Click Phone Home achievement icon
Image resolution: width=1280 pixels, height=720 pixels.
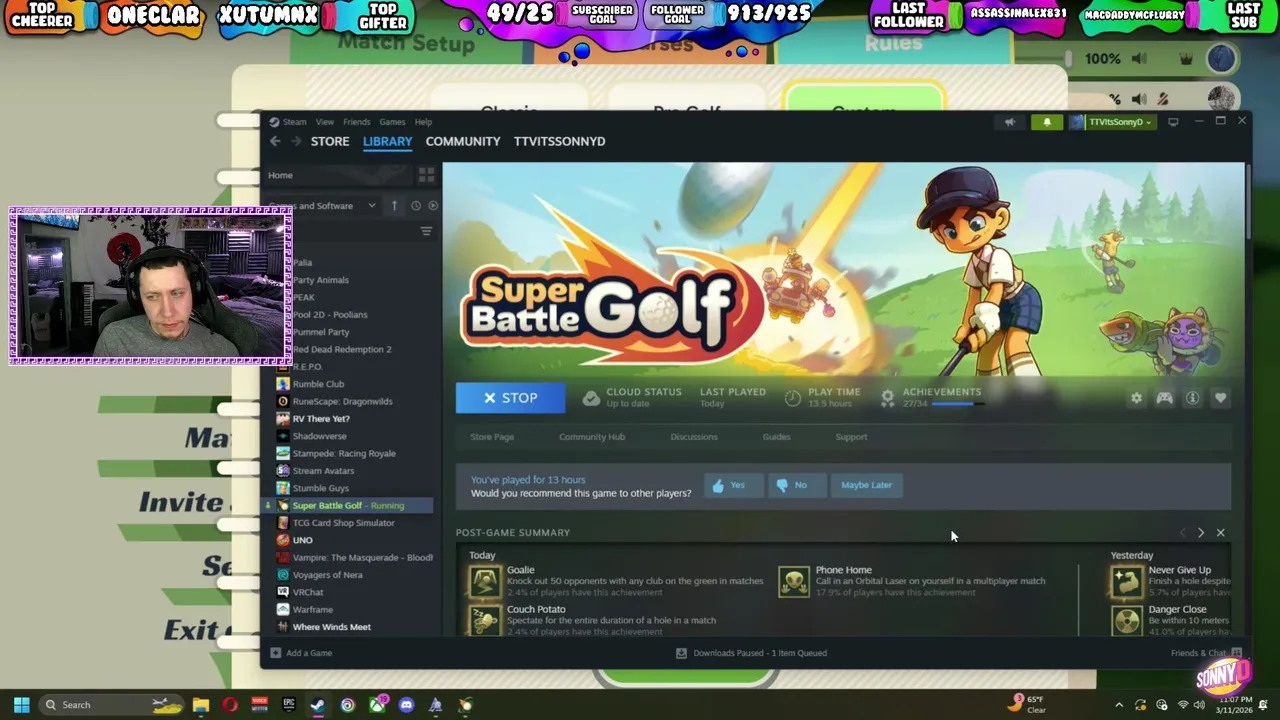coord(794,581)
